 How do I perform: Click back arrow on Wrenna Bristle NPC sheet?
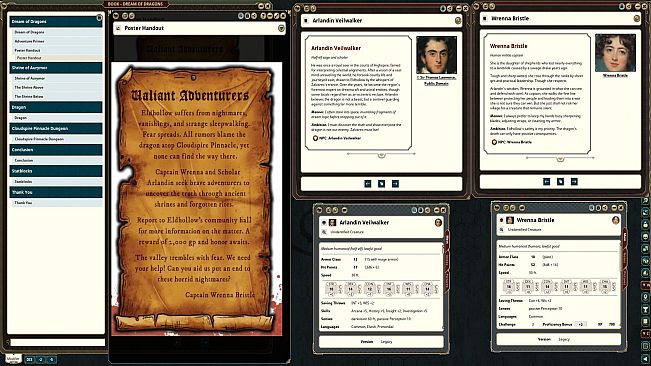click(497, 207)
